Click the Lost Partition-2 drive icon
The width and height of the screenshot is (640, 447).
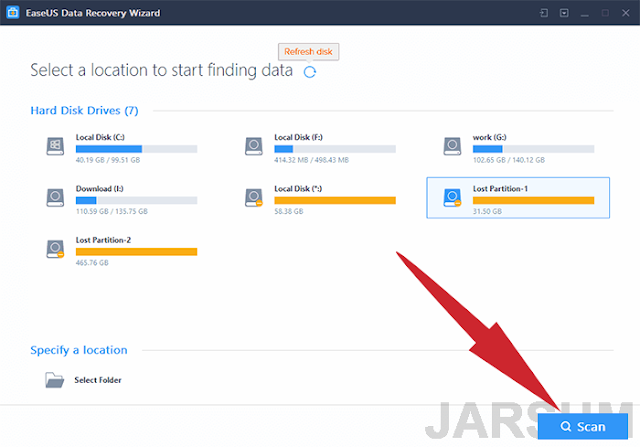coord(55,249)
